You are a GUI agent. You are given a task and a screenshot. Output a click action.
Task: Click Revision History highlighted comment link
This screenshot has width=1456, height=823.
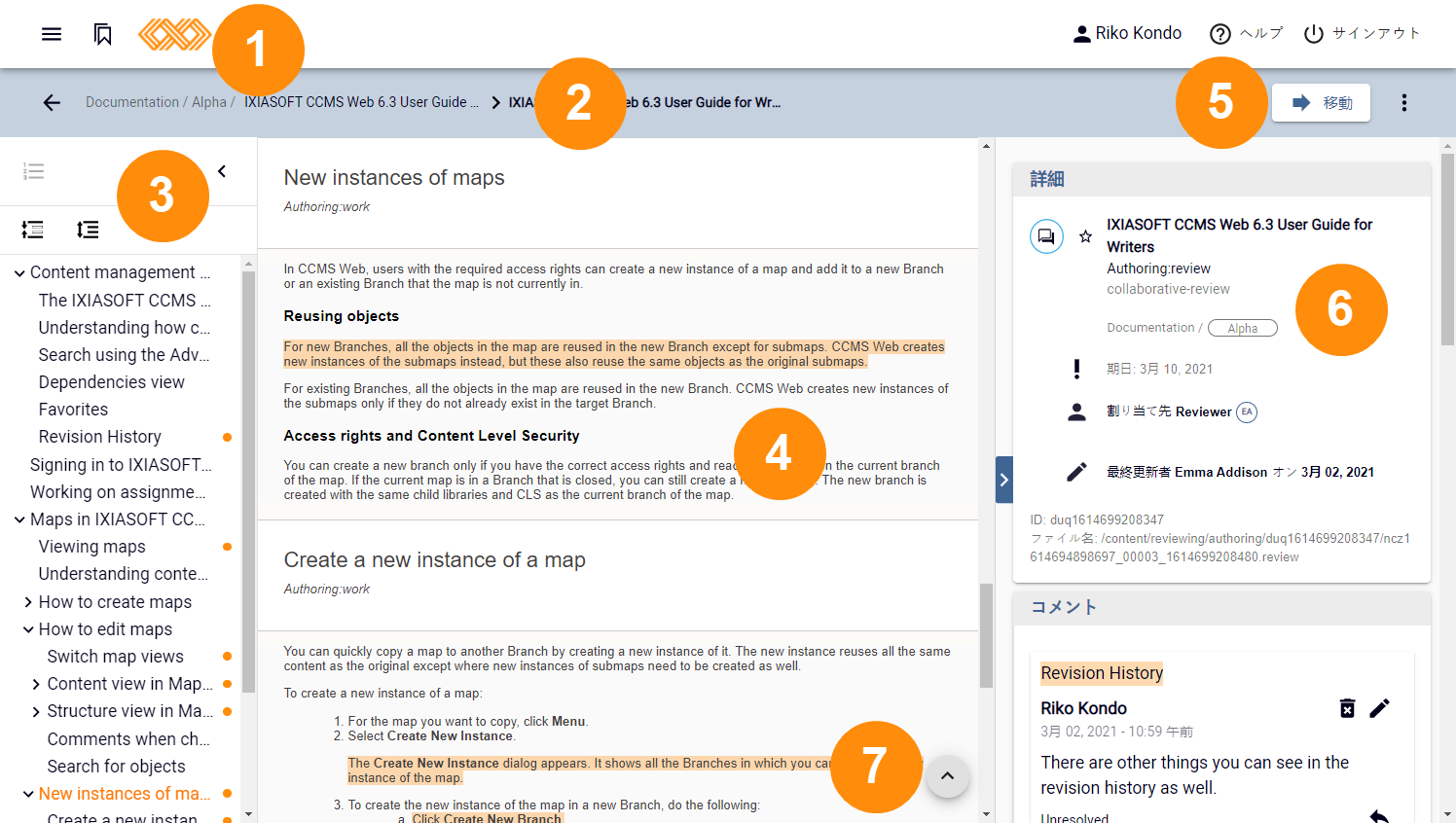click(1102, 673)
